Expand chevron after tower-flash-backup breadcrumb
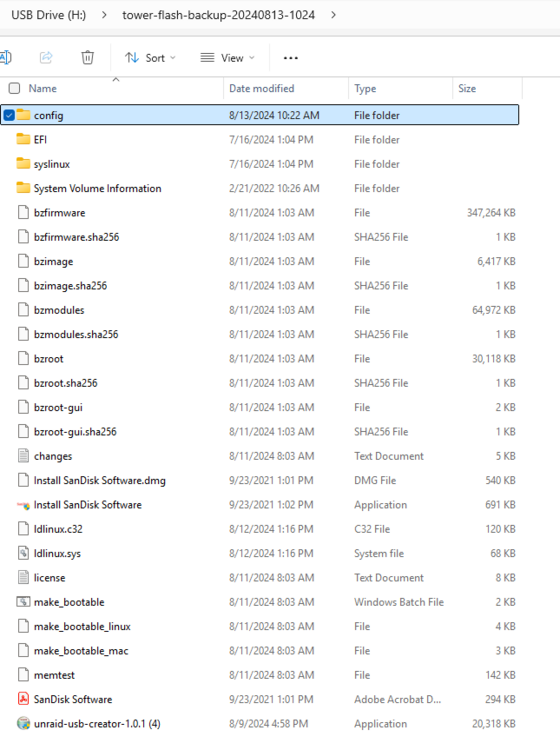Screen dimensions: 560x750 pyautogui.click(x=333, y=15)
